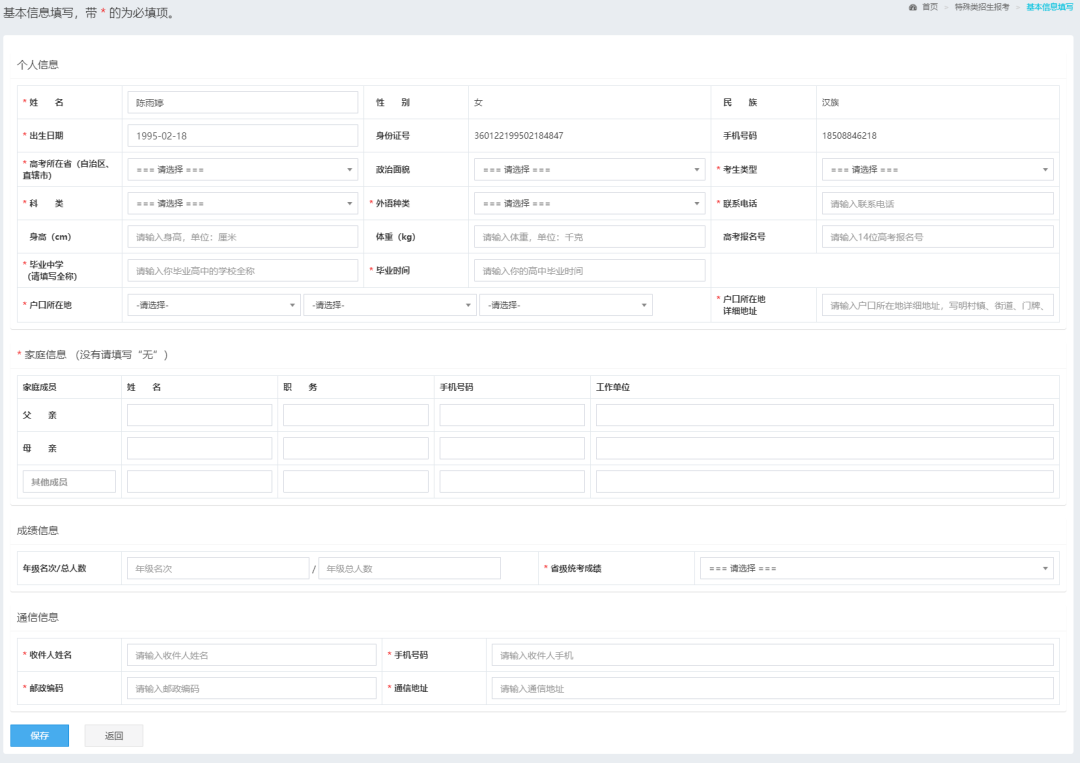Open 考生类型 dropdown
The image size is (1080, 763).
937,169
